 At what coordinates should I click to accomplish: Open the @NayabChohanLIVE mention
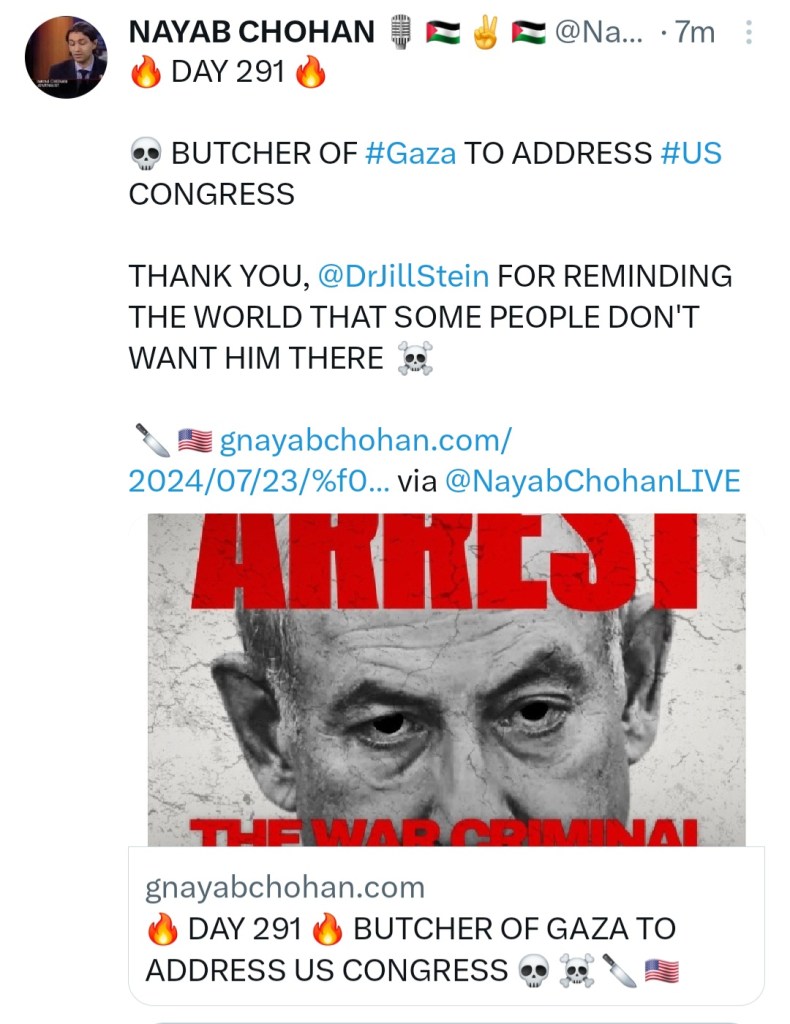pyautogui.click(x=593, y=481)
